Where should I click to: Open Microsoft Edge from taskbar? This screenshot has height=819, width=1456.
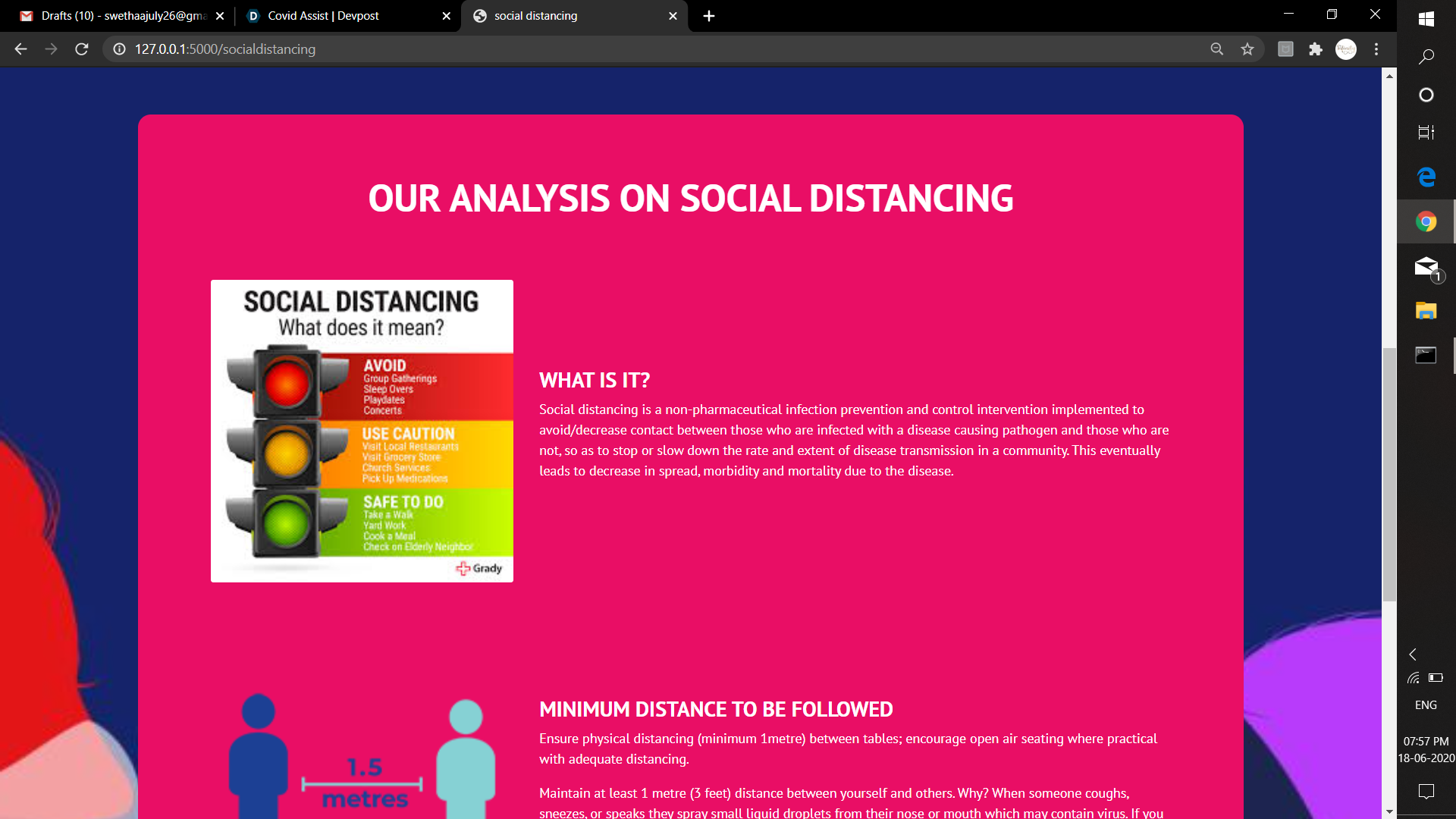[x=1426, y=177]
